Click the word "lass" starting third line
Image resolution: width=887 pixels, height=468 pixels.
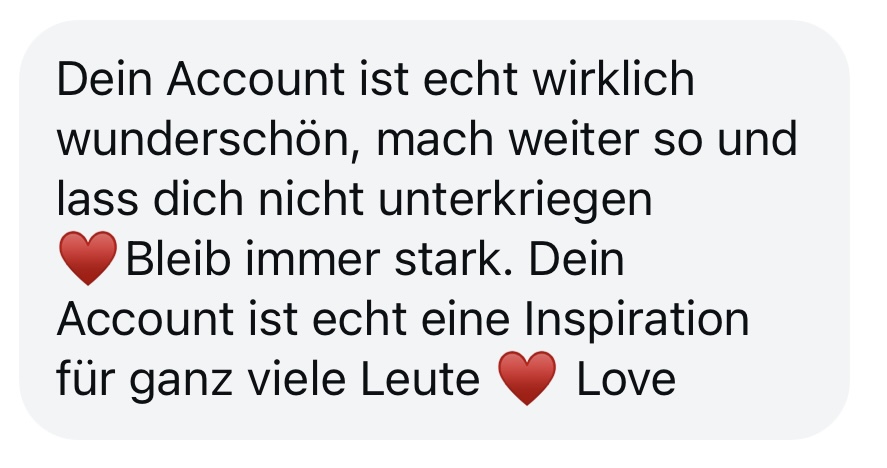(x=97, y=199)
